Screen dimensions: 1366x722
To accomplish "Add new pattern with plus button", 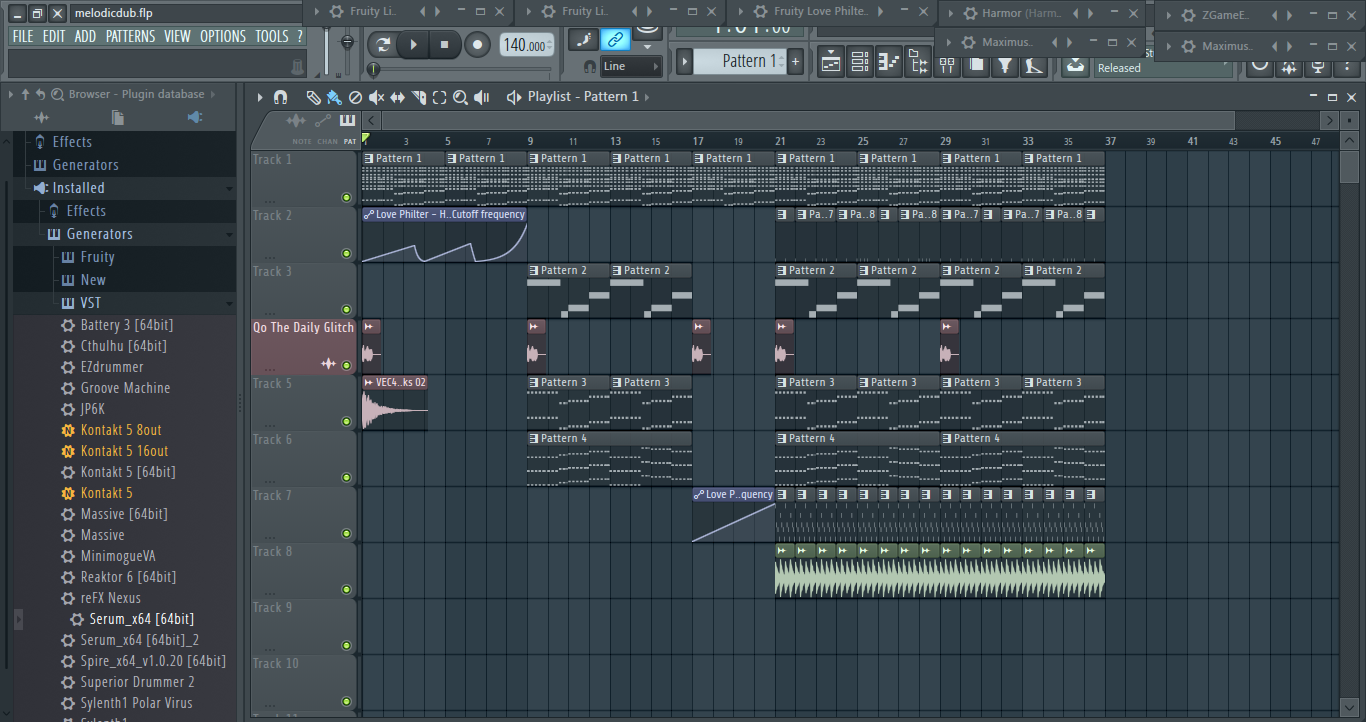I will pos(796,61).
